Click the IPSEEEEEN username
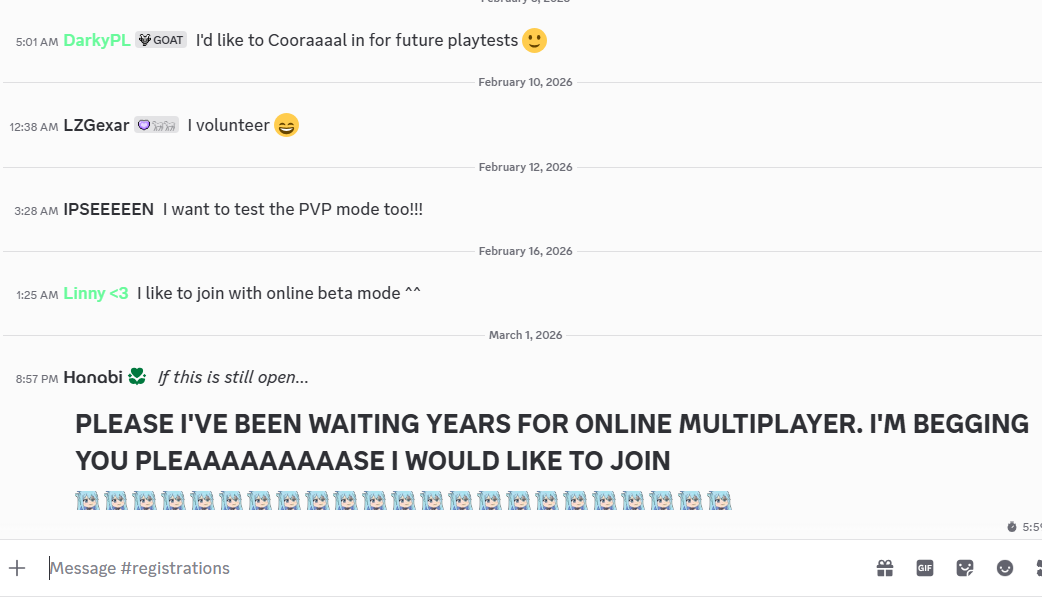Viewport: 1042px width, 597px height. tap(108, 209)
